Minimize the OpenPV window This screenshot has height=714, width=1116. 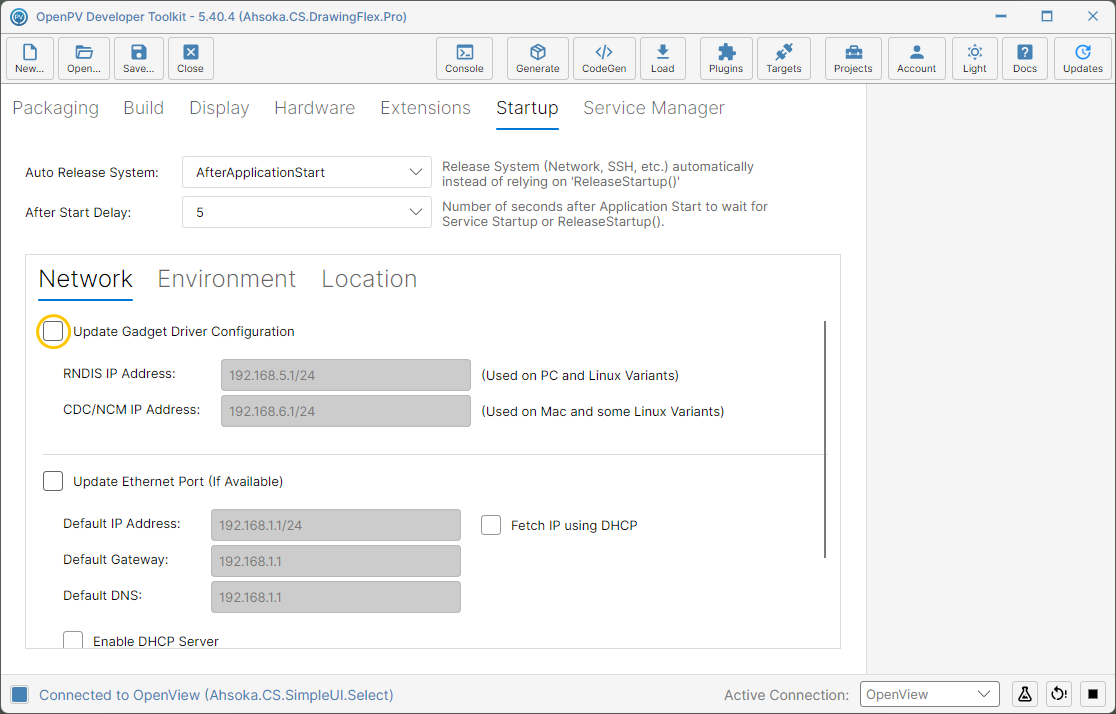(1001, 16)
